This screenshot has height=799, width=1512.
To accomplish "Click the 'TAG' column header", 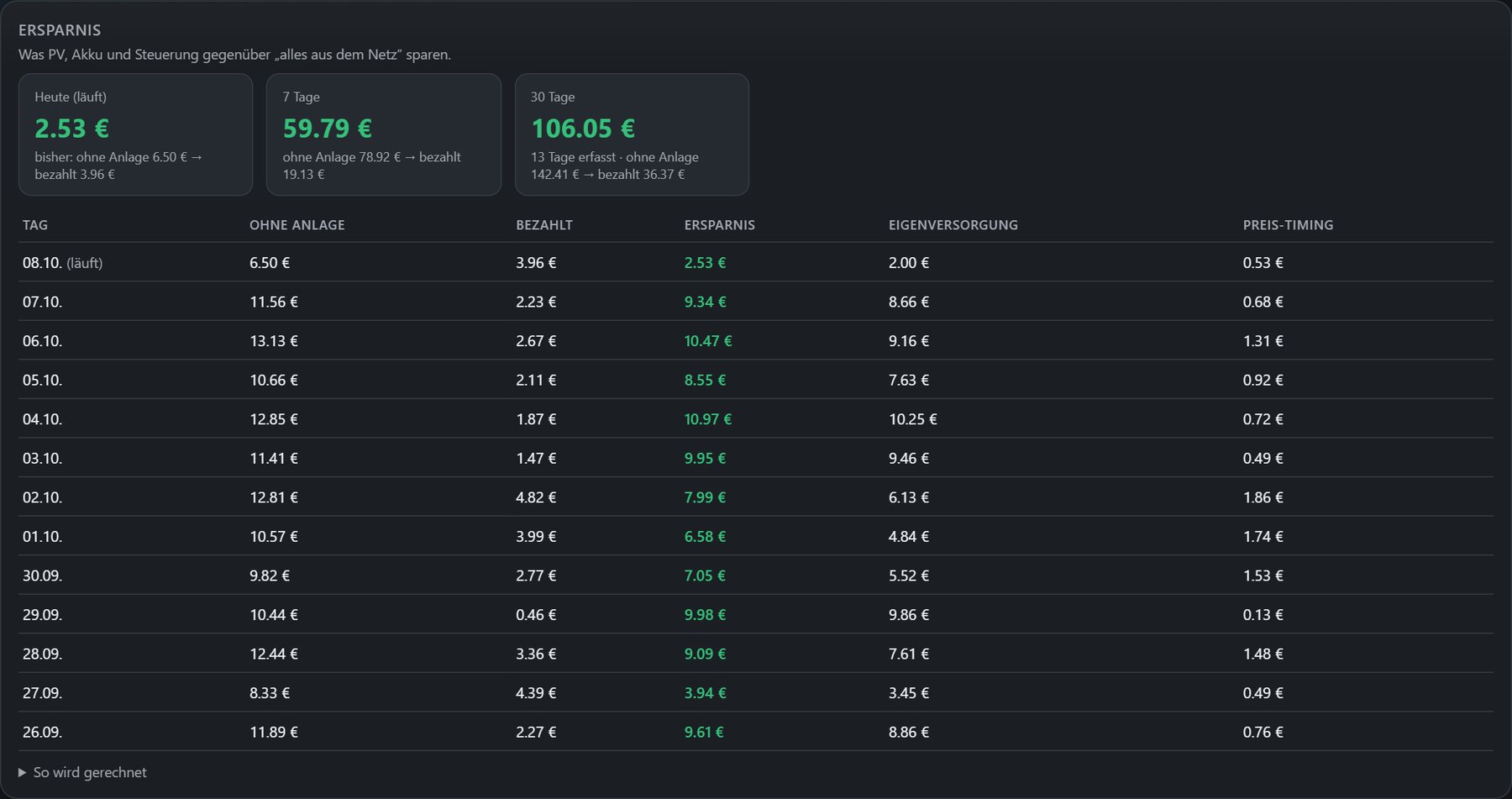I will (35, 225).
